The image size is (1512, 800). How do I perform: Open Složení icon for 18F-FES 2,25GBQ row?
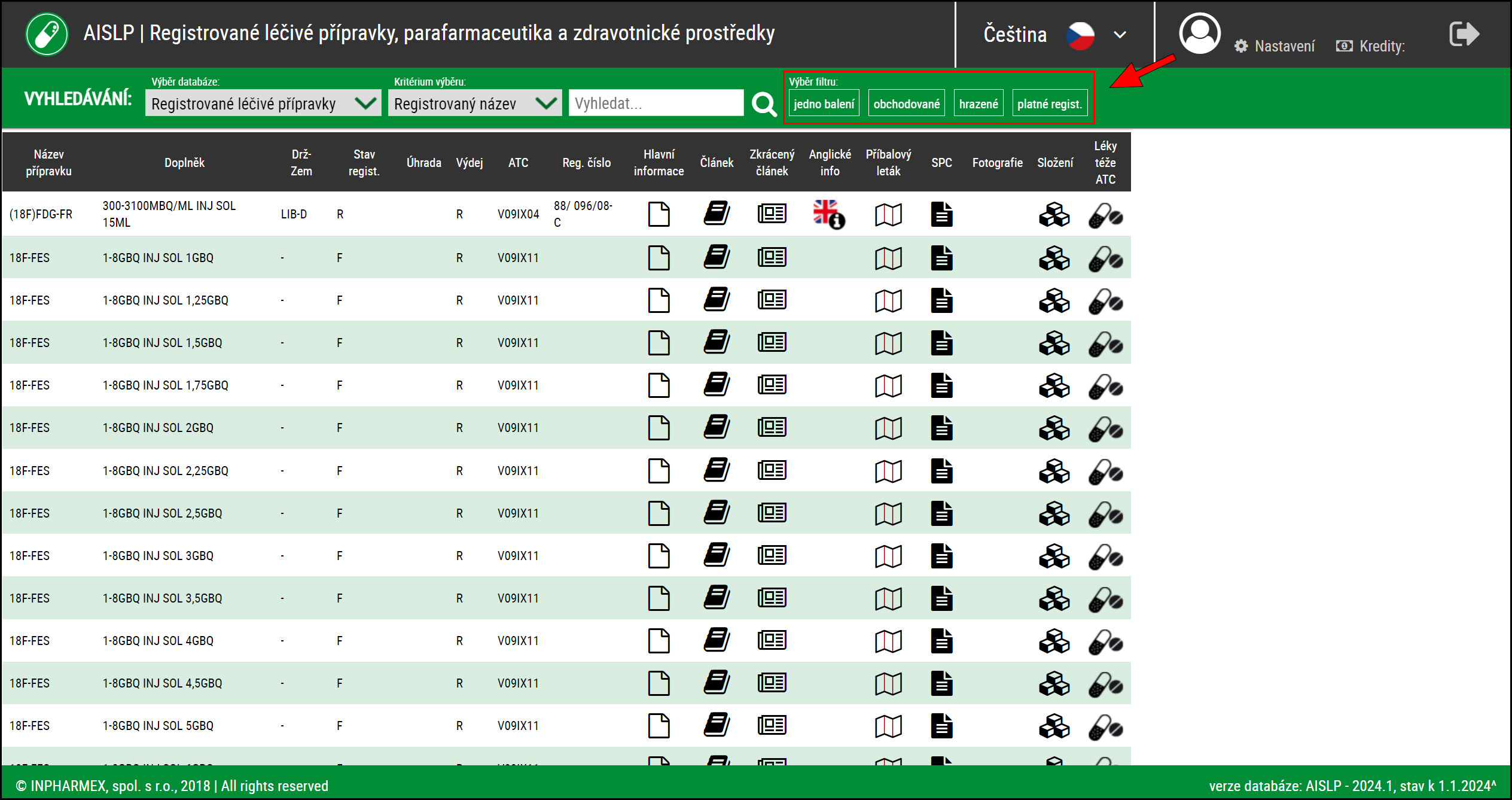[1054, 471]
